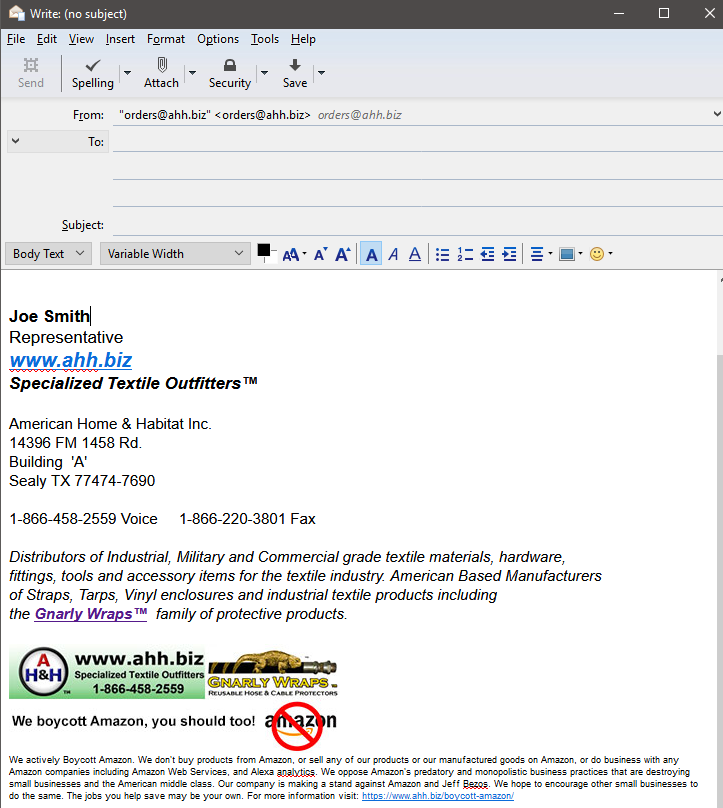Indent text with increase indent icon

point(509,254)
